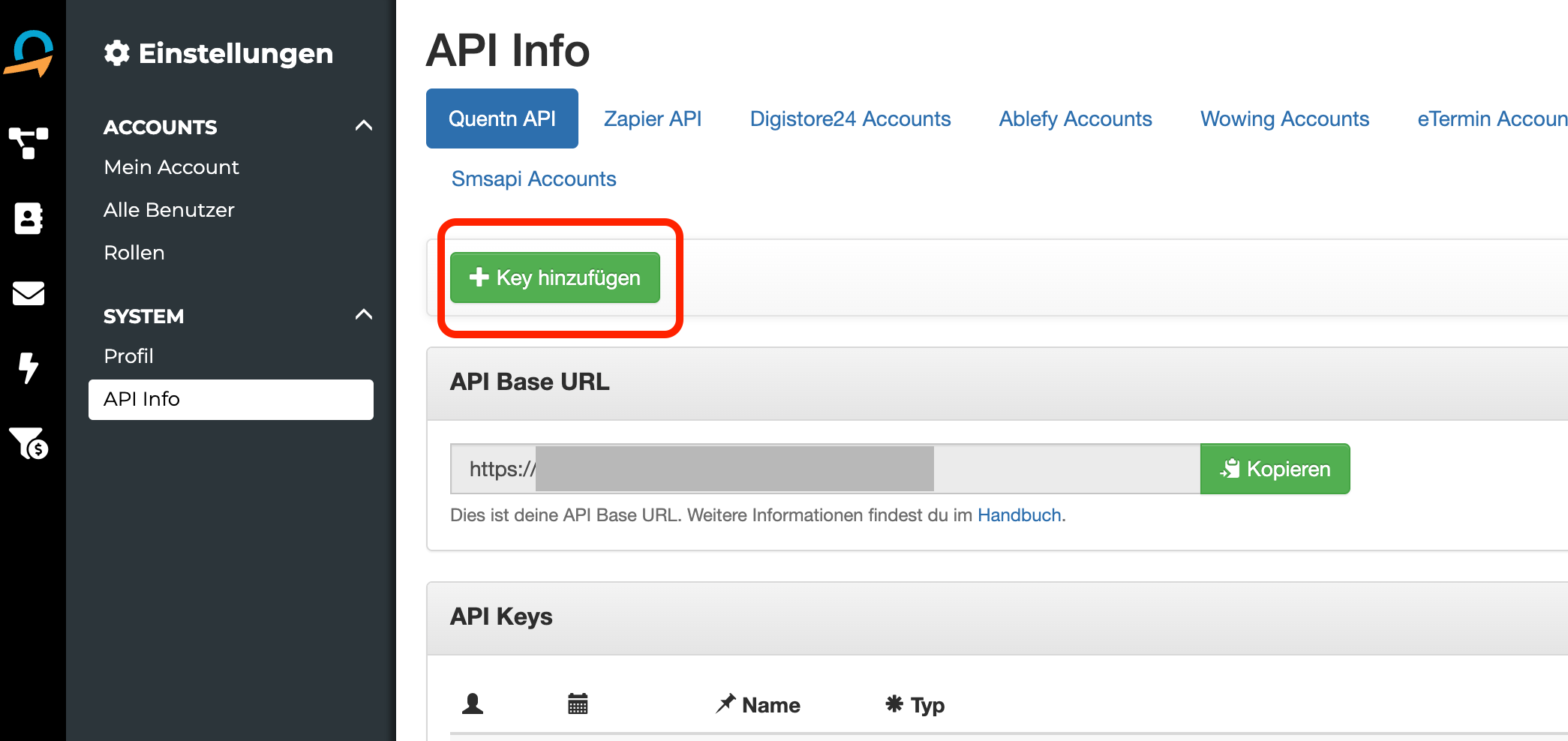This screenshot has width=1568, height=741.
Task: Switch to the Zapier API tab
Action: (x=653, y=118)
